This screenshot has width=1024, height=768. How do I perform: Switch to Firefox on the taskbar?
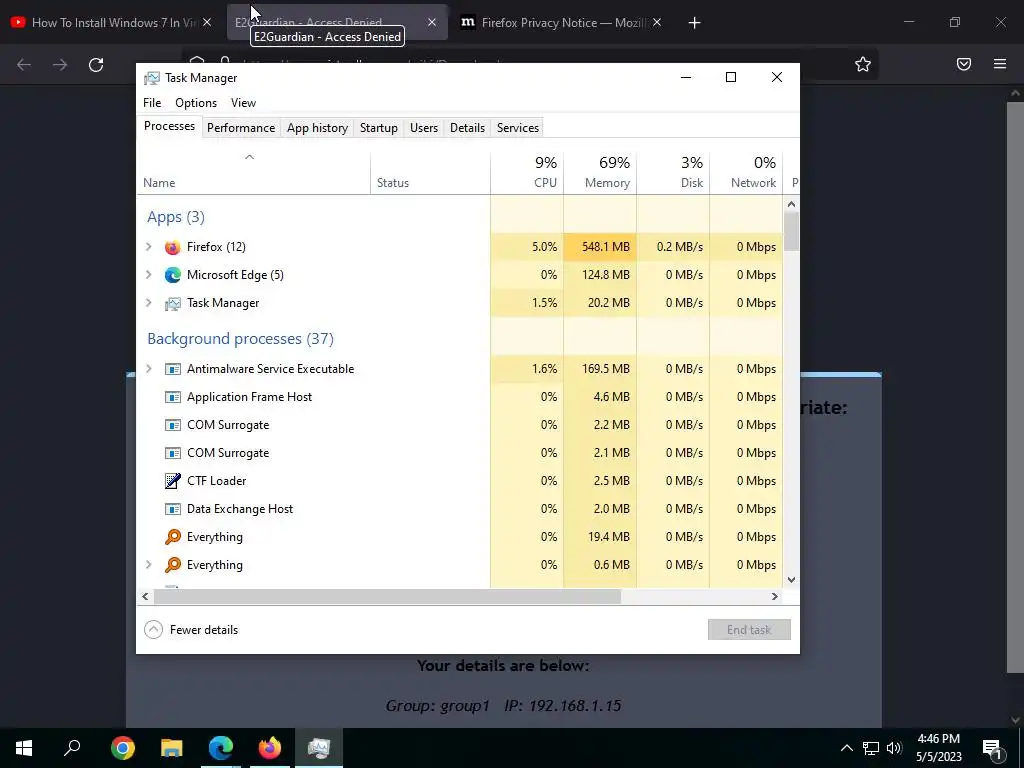pos(270,748)
